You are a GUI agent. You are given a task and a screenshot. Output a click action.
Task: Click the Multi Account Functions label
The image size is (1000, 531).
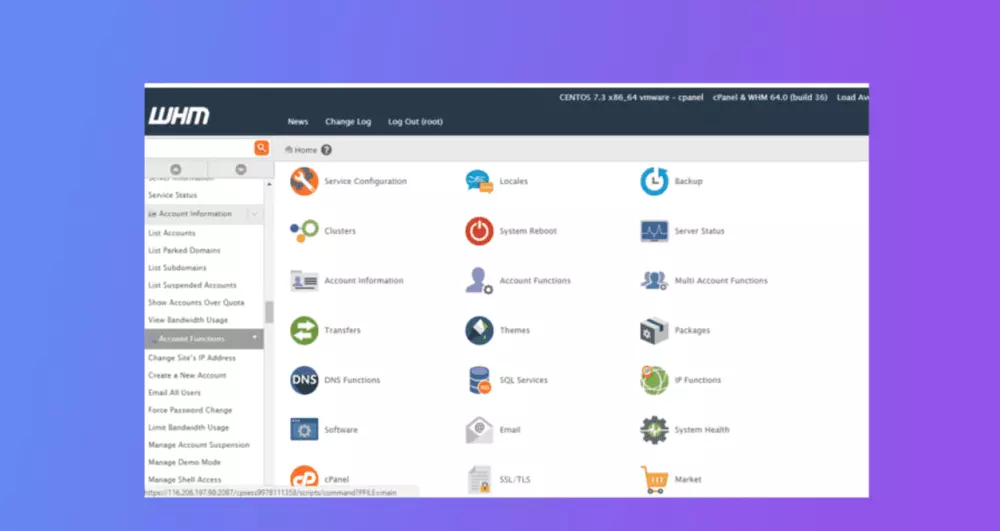click(x=721, y=280)
